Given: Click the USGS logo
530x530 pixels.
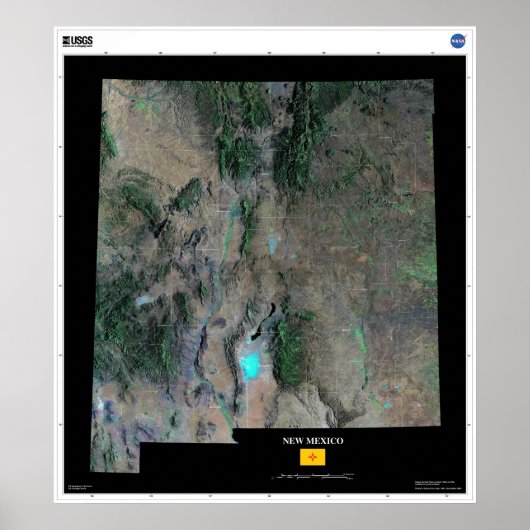Looking at the screenshot, I should click(x=77, y=42).
